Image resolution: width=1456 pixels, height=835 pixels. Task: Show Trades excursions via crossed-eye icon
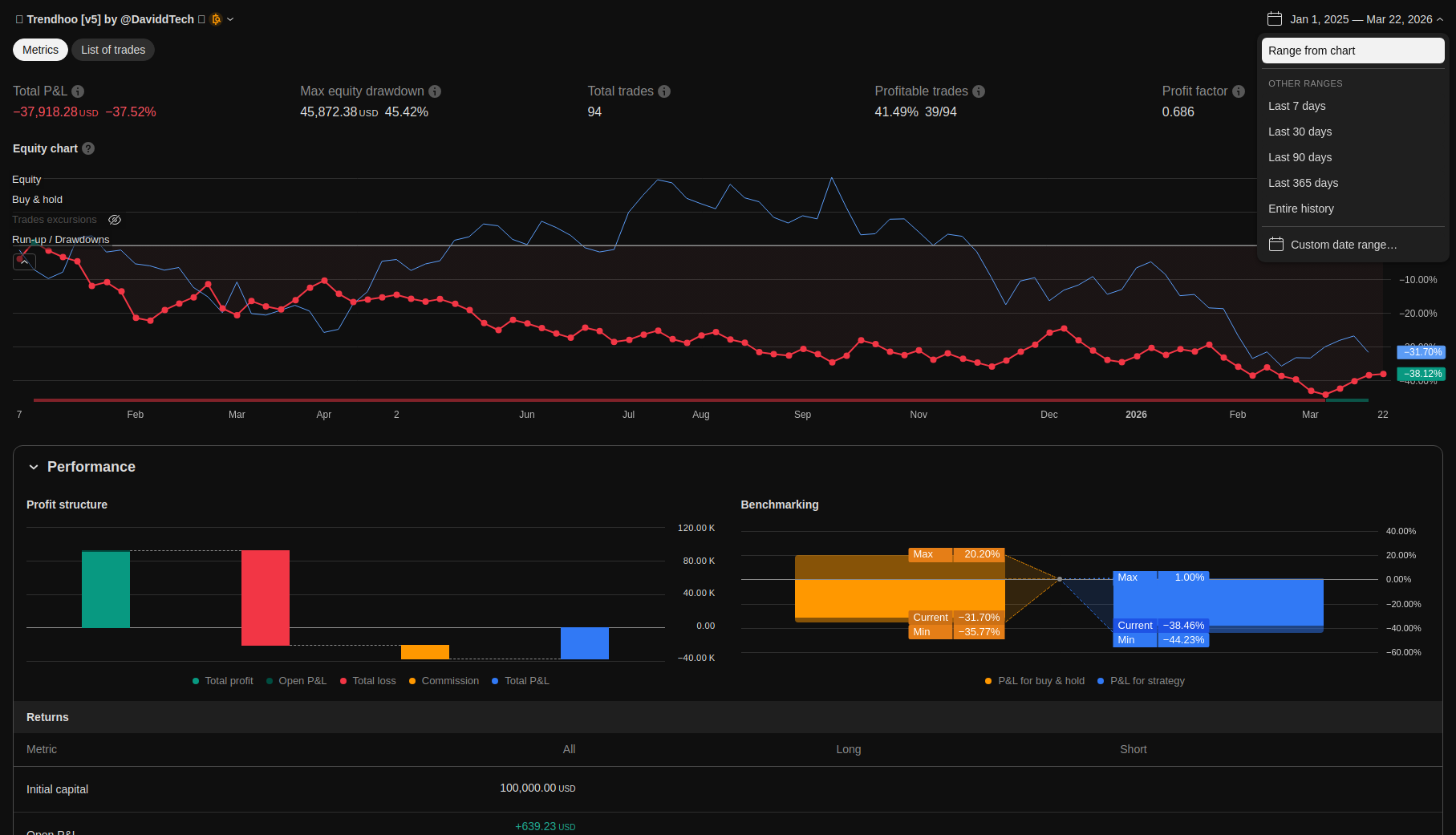[x=115, y=220]
